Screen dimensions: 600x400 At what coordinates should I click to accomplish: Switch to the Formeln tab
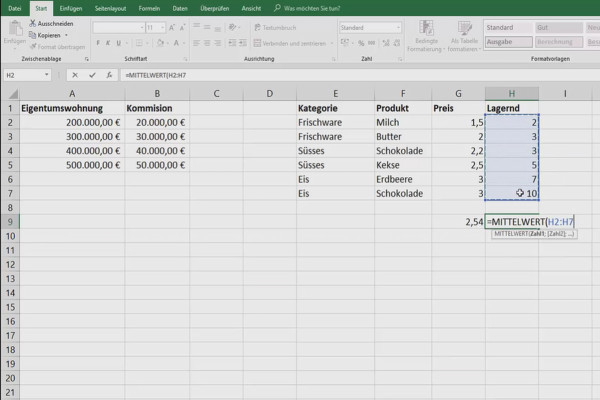pos(149,8)
